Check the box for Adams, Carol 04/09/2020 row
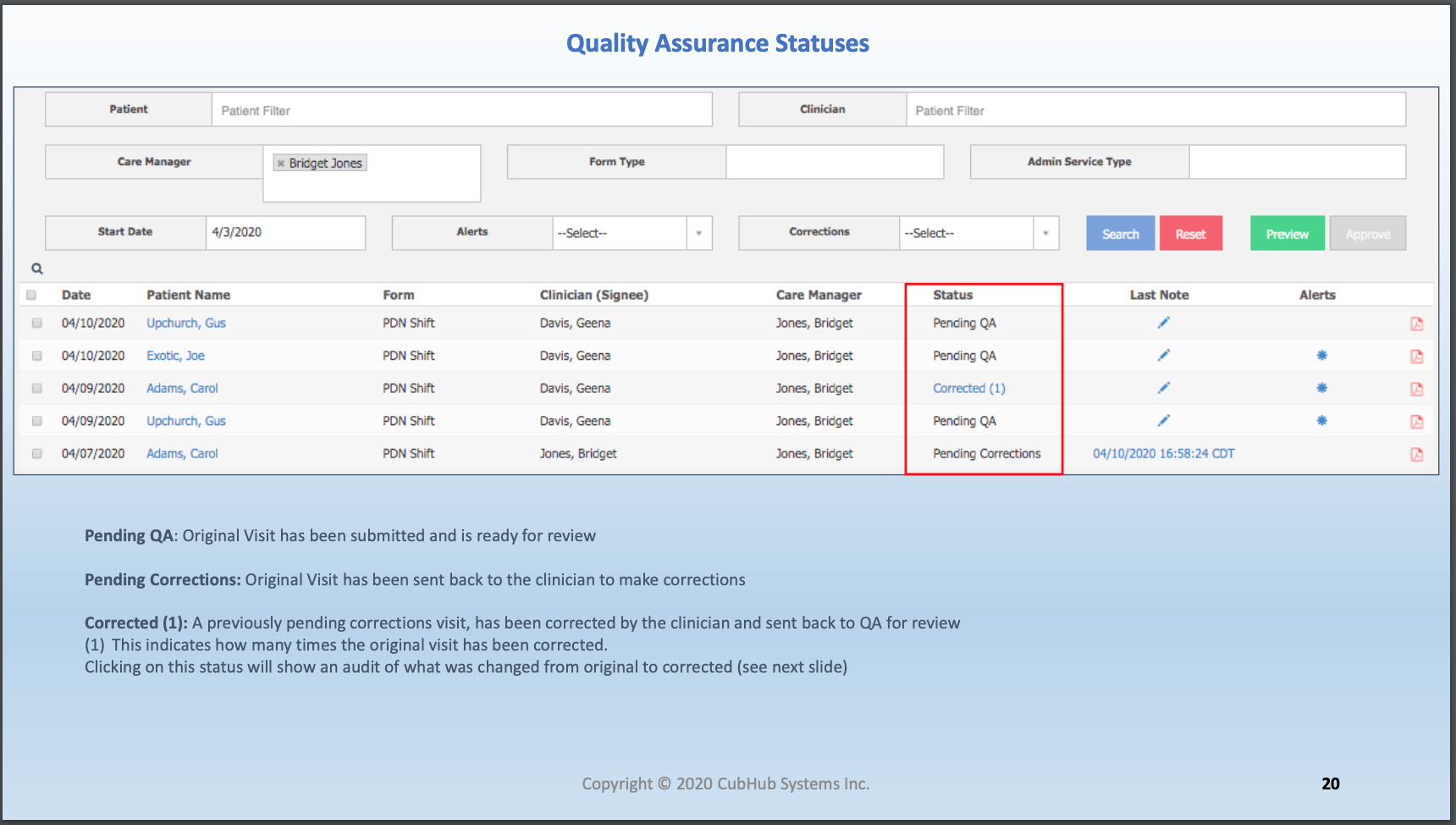The width and height of the screenshot is (1456, 825). coord(37,388)
